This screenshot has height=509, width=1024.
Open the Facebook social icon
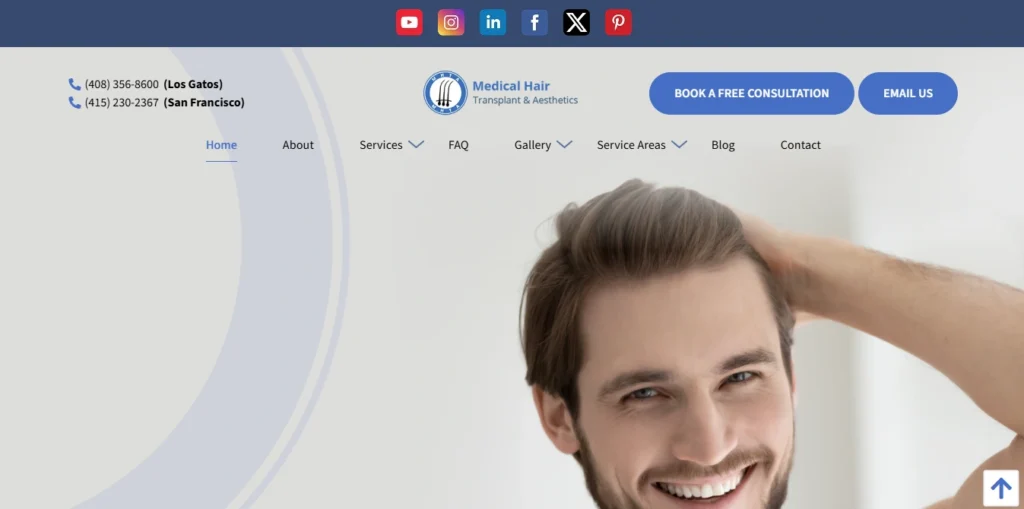pos(534,22)
